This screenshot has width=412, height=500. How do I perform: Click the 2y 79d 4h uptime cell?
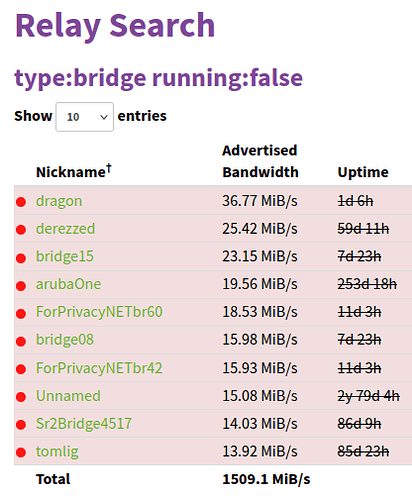tap(369, 396)
